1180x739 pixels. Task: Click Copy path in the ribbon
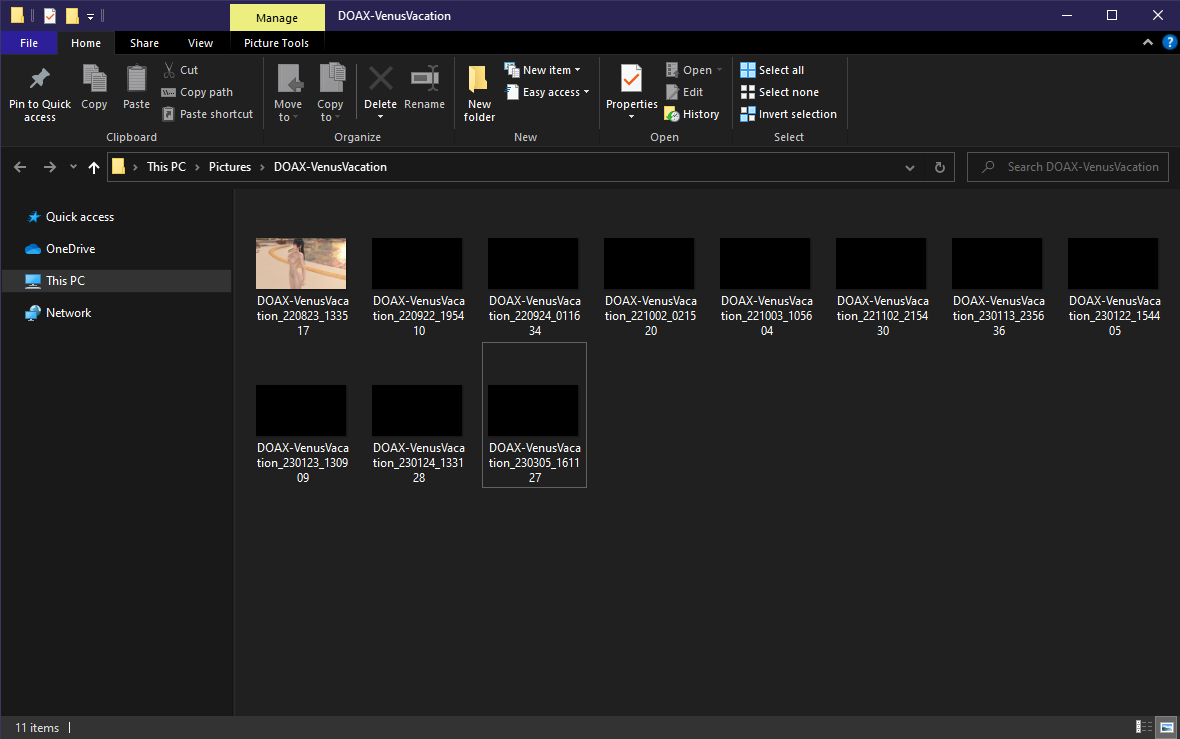197,92
